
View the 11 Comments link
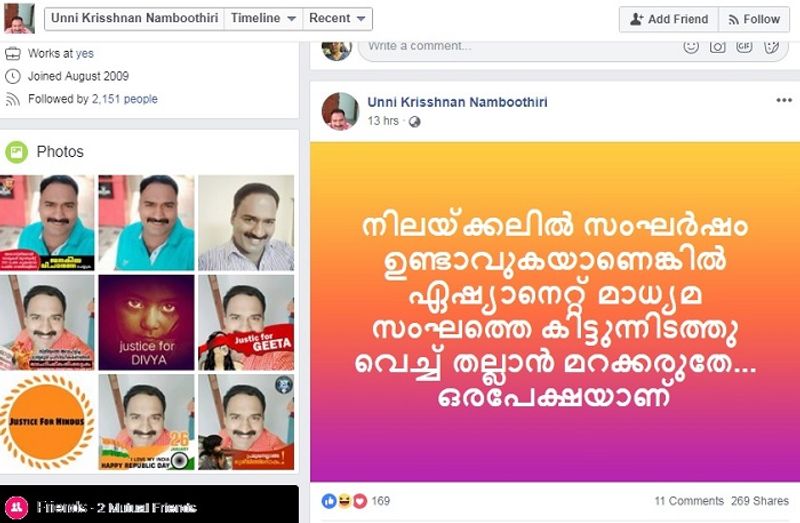coord(689,501)
